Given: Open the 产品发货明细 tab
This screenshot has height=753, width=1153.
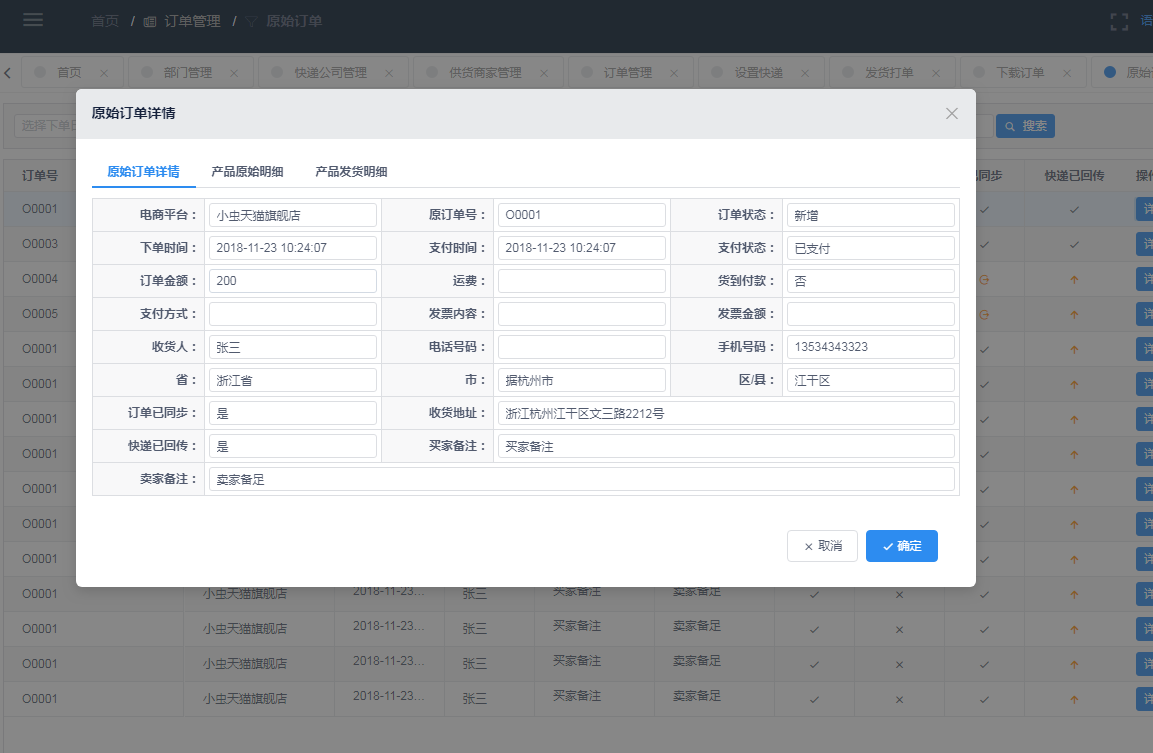Looking at the screenshot, I should tap(351, 171).
